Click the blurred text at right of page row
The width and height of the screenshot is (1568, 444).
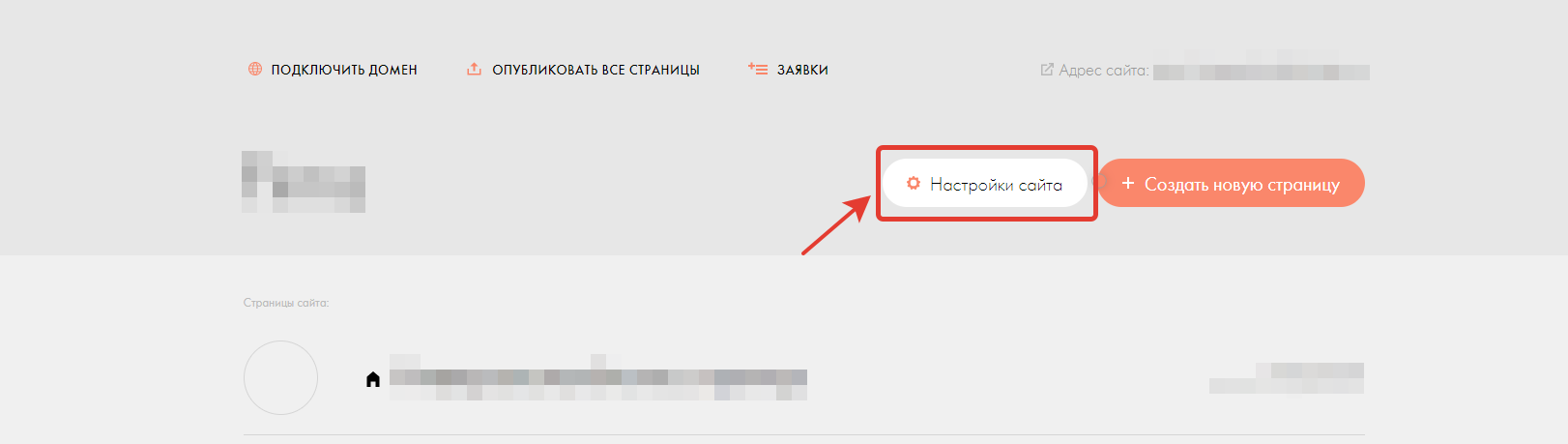click(1287, 378)
